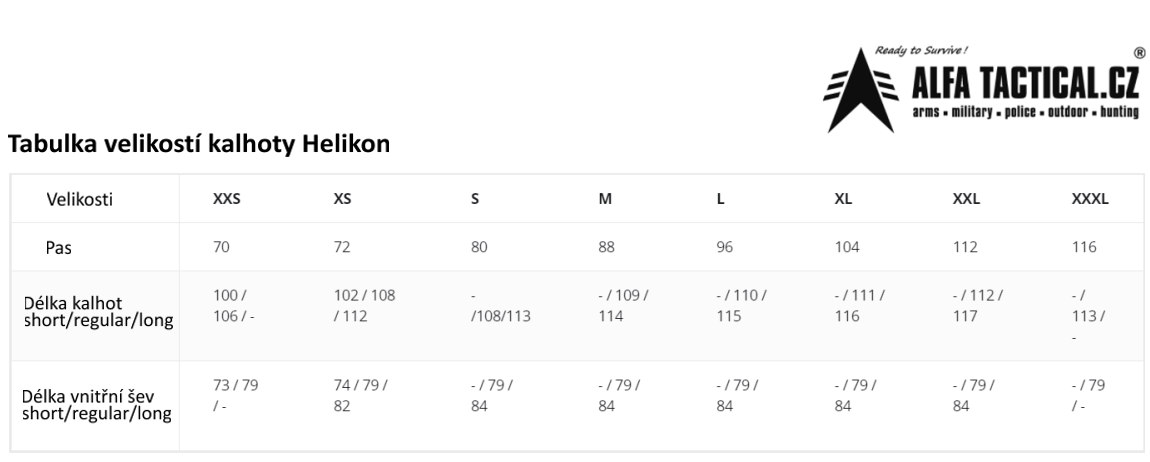Click waist value 104 for XL
The height and width of the screenshot is (462, 1150).
coord(846,247)
